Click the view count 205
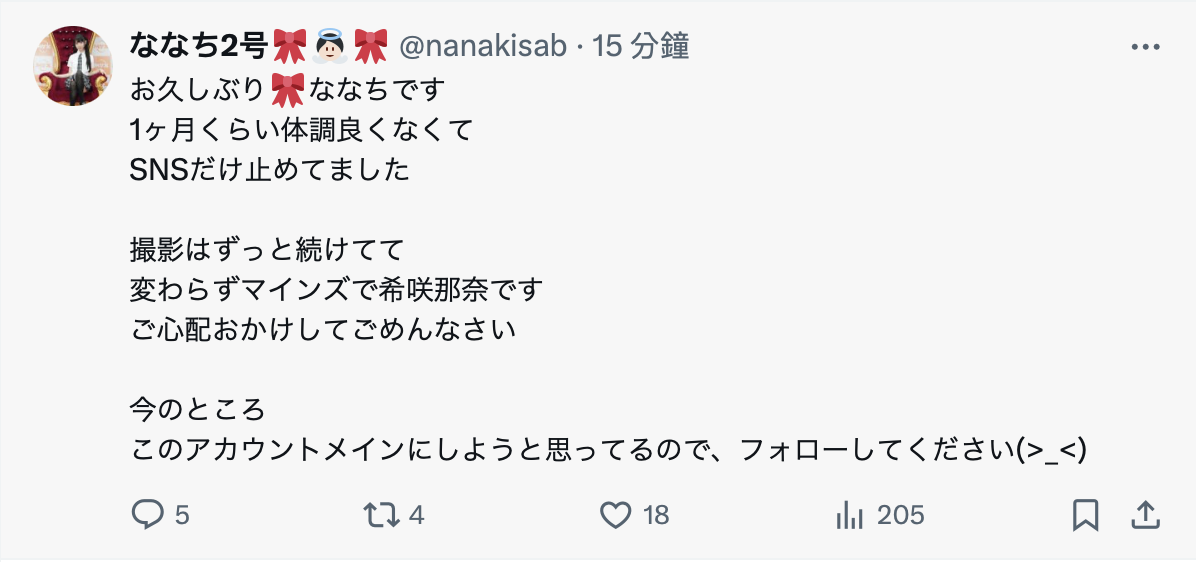This screenshot has width=1196, height=562. 901,515
